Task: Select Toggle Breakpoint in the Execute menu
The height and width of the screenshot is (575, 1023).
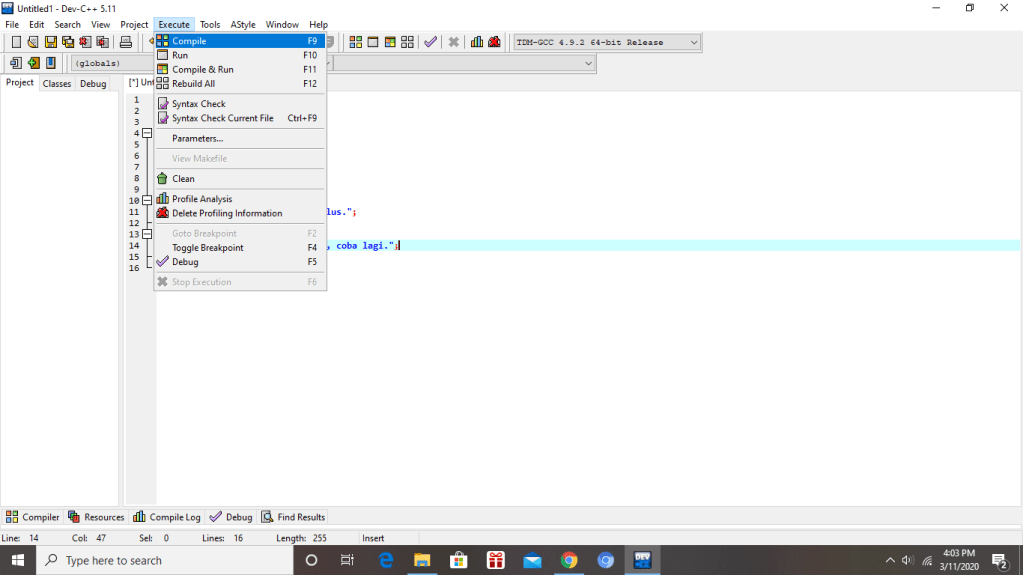Action: (207, 248)
